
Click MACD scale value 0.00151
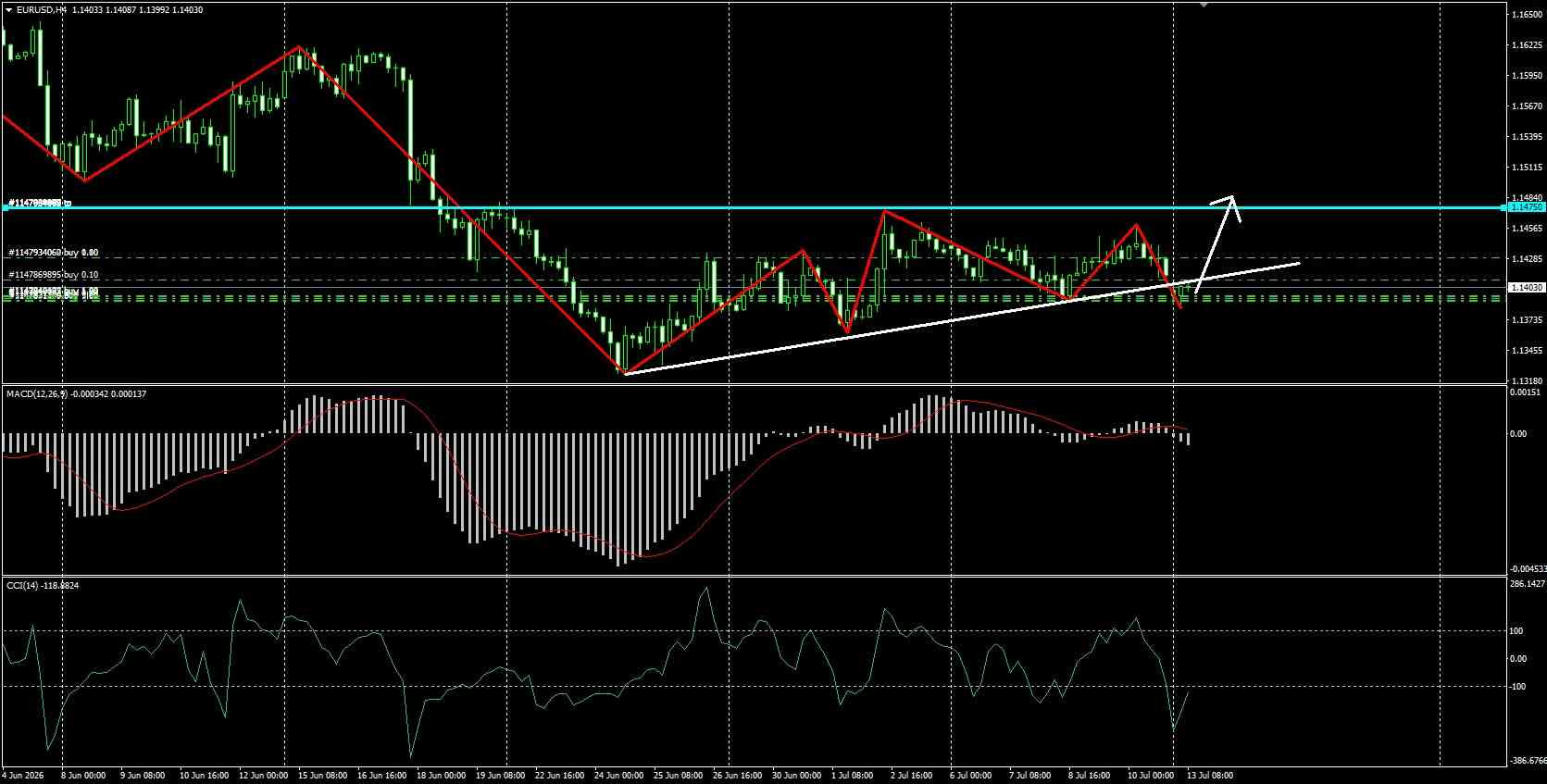click(1525, 392)
